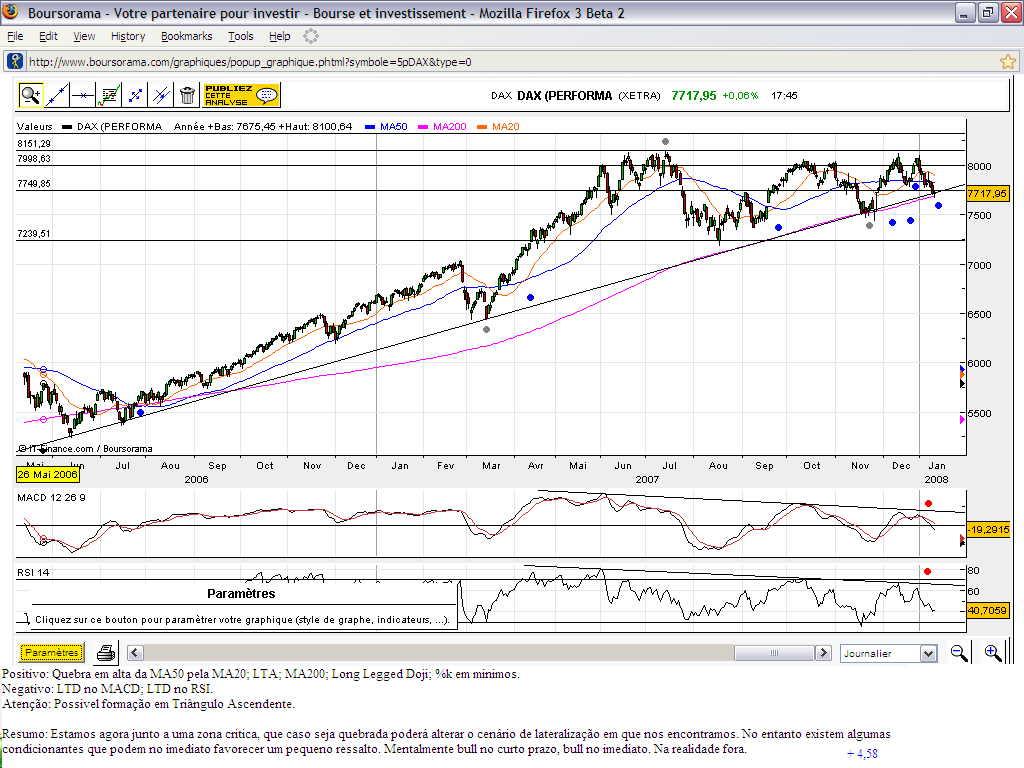Click the printer icon
Screen dimensions: 1024x768
click(x=106, y=653)
